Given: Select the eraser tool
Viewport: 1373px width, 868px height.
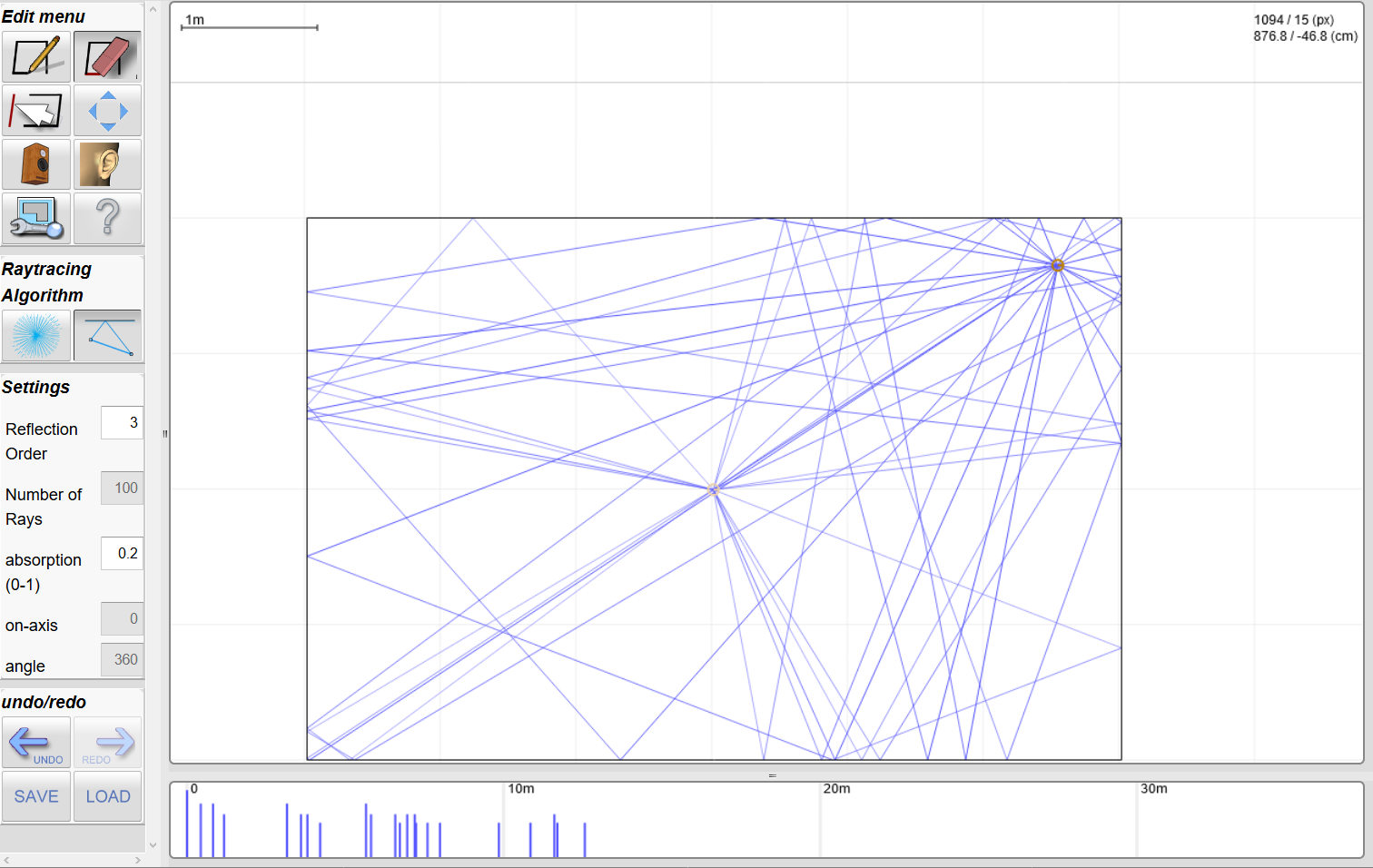Looking at the screenshot, I should (107, 57).
